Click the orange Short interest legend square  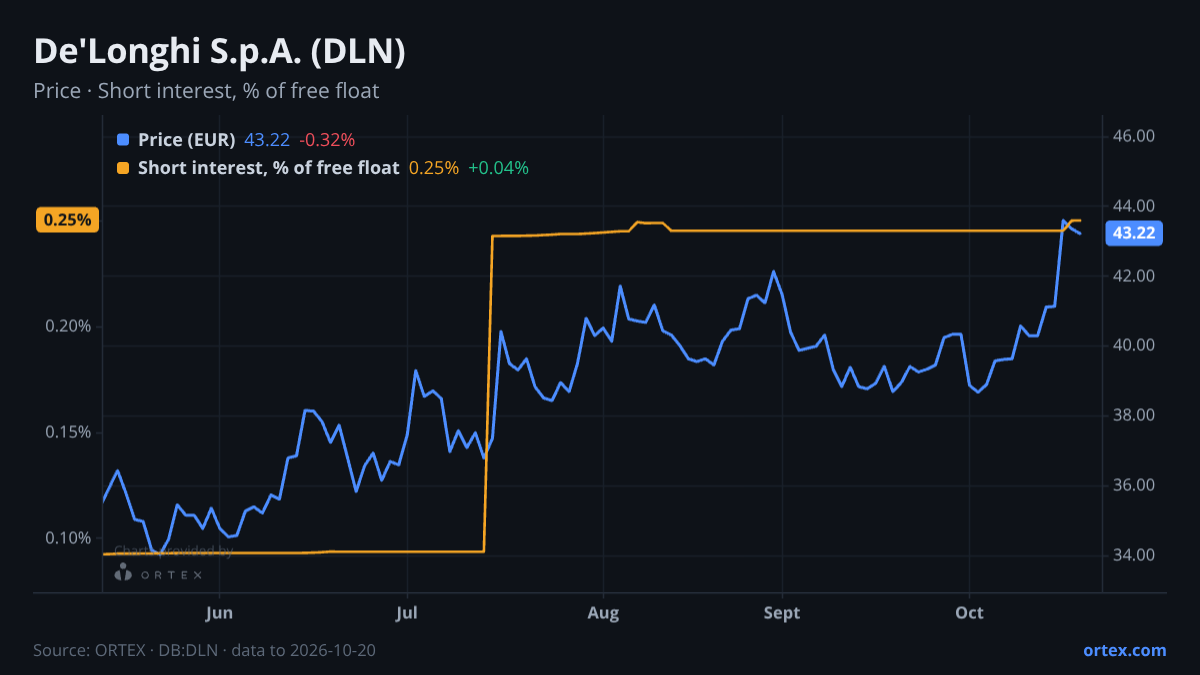point(123,168)
